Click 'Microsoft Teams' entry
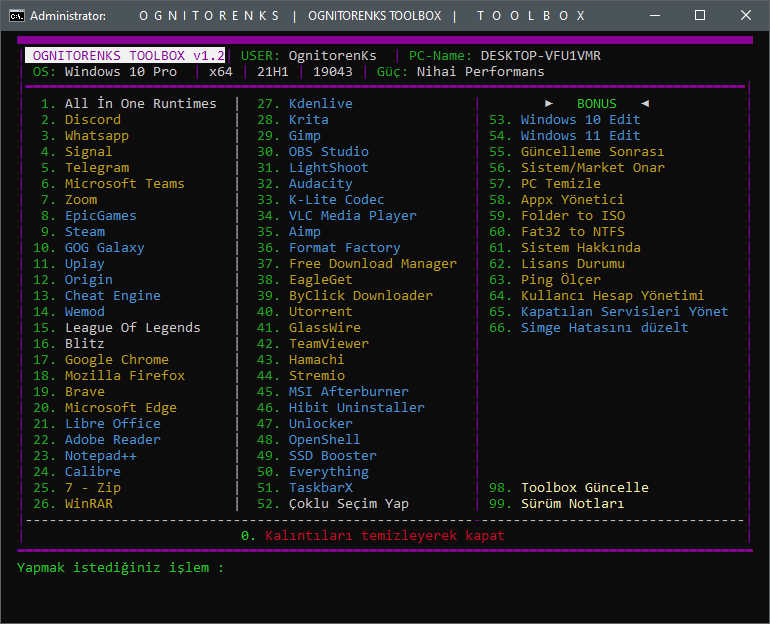 point(125,184)
